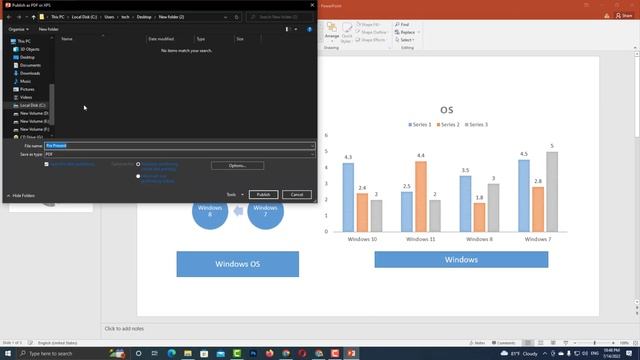This screenshot has height=360, width=640.
Task: Select Downloads in navigation tree
Action: tap(27, 73)
